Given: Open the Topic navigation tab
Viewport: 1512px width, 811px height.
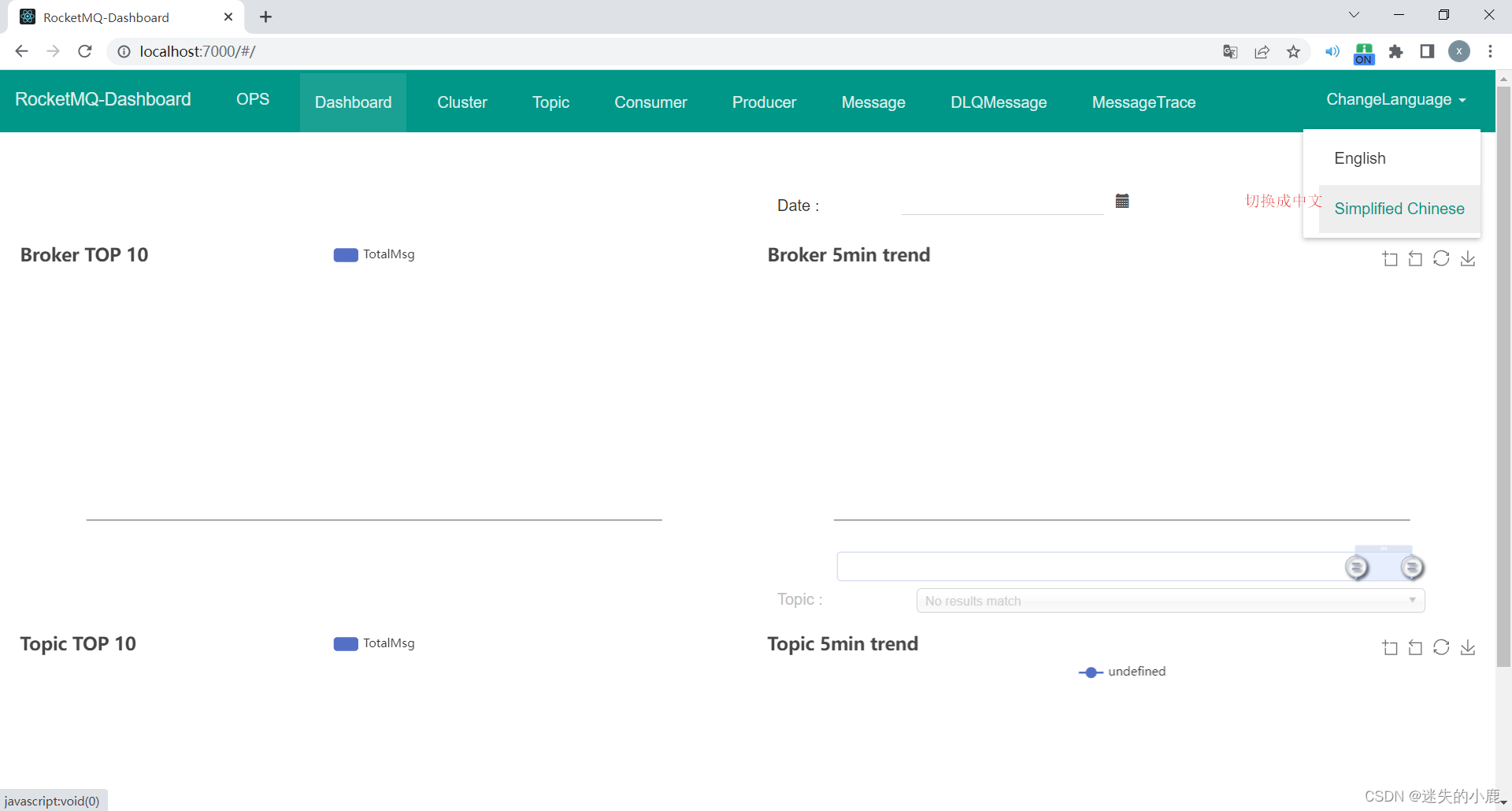Looking at the screenshot, I should pyautogui.click(x=550, y=102).
